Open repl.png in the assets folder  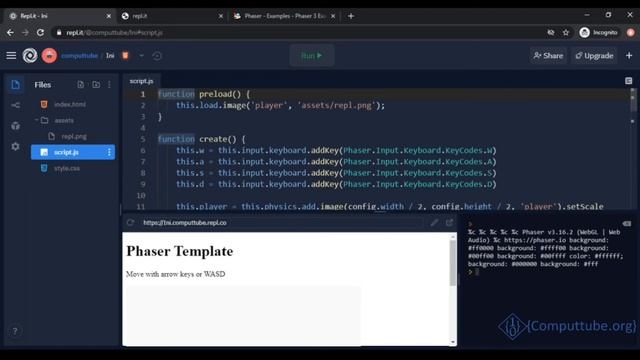[73, 136]
